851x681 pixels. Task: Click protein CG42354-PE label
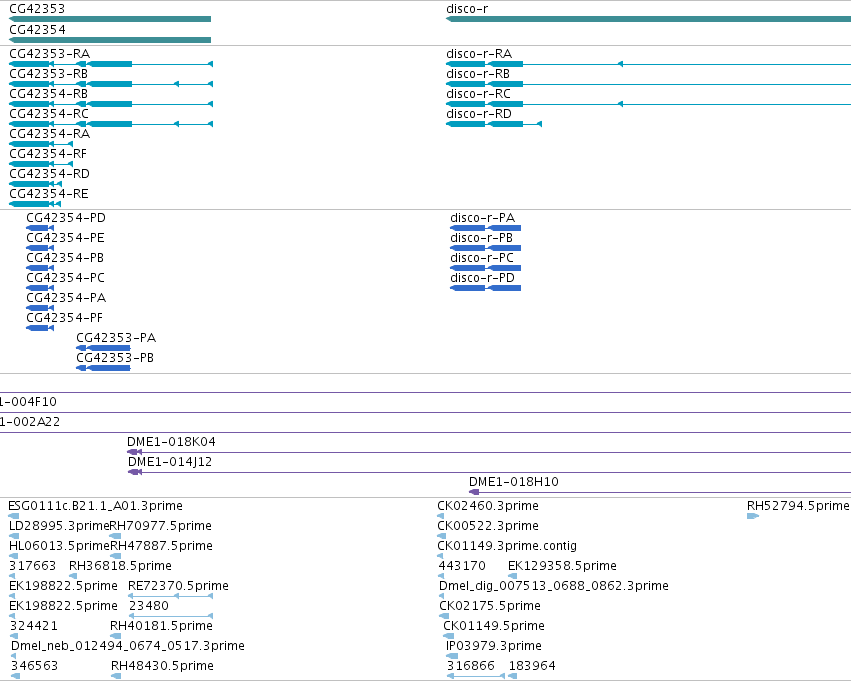[65, 238]
